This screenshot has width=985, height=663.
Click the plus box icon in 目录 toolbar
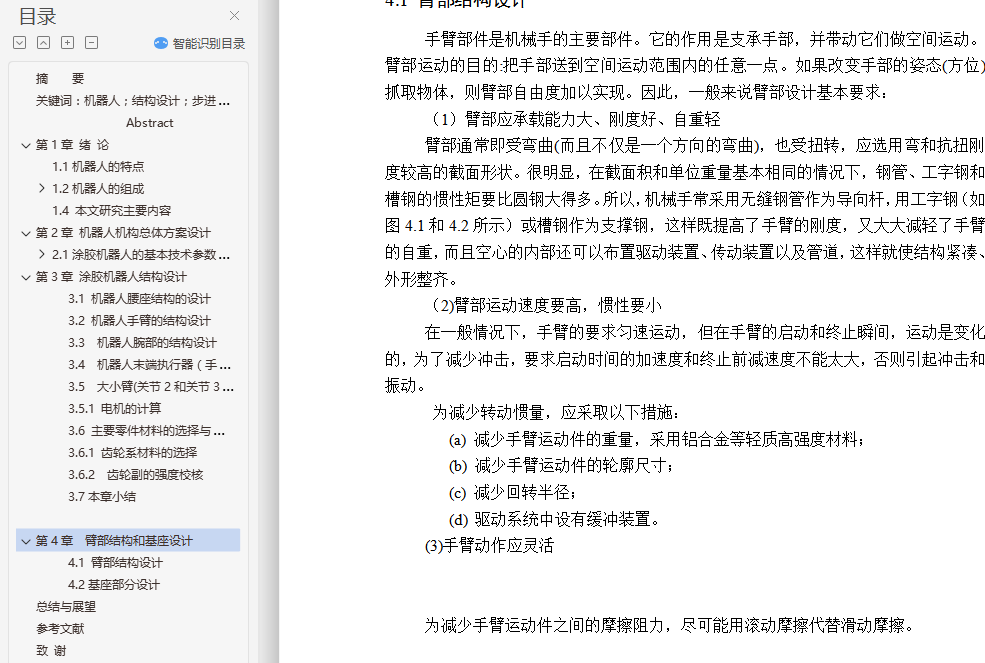point(67,43)
